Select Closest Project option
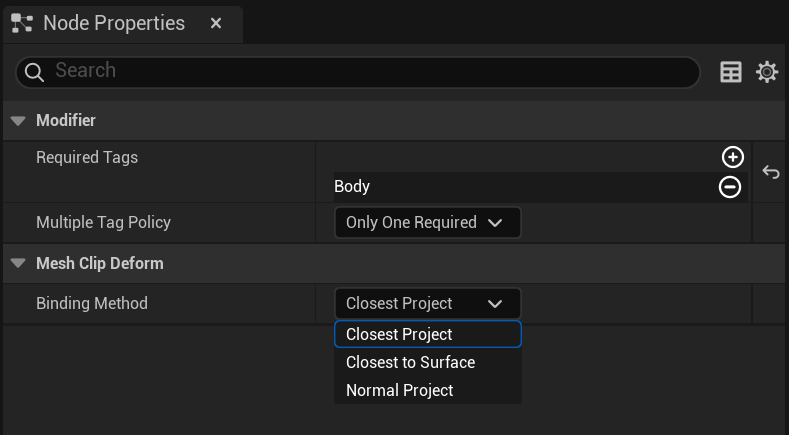The image size is (789, 435). (428, 334)
